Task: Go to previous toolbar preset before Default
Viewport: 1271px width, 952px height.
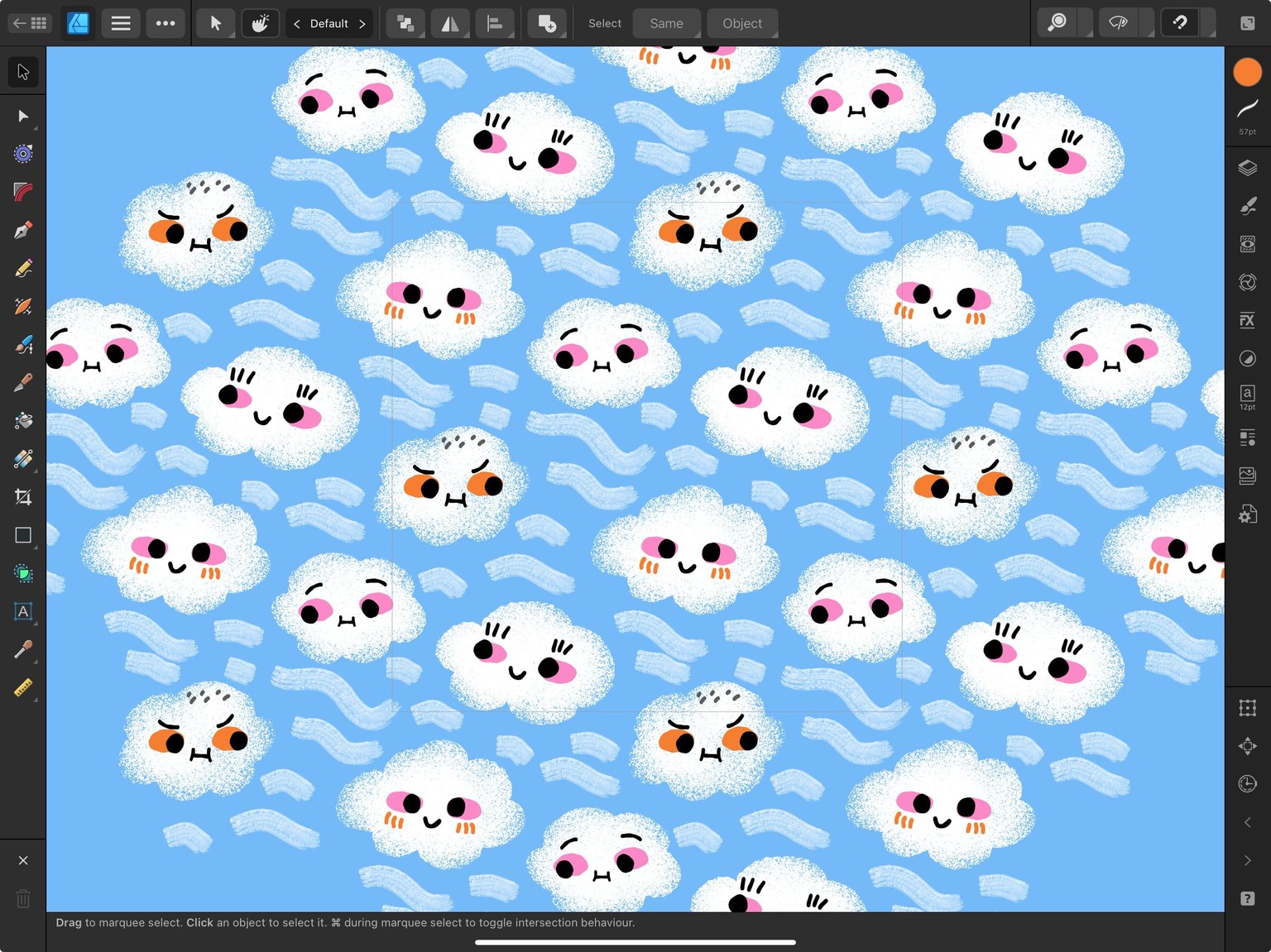Action: 296,24
